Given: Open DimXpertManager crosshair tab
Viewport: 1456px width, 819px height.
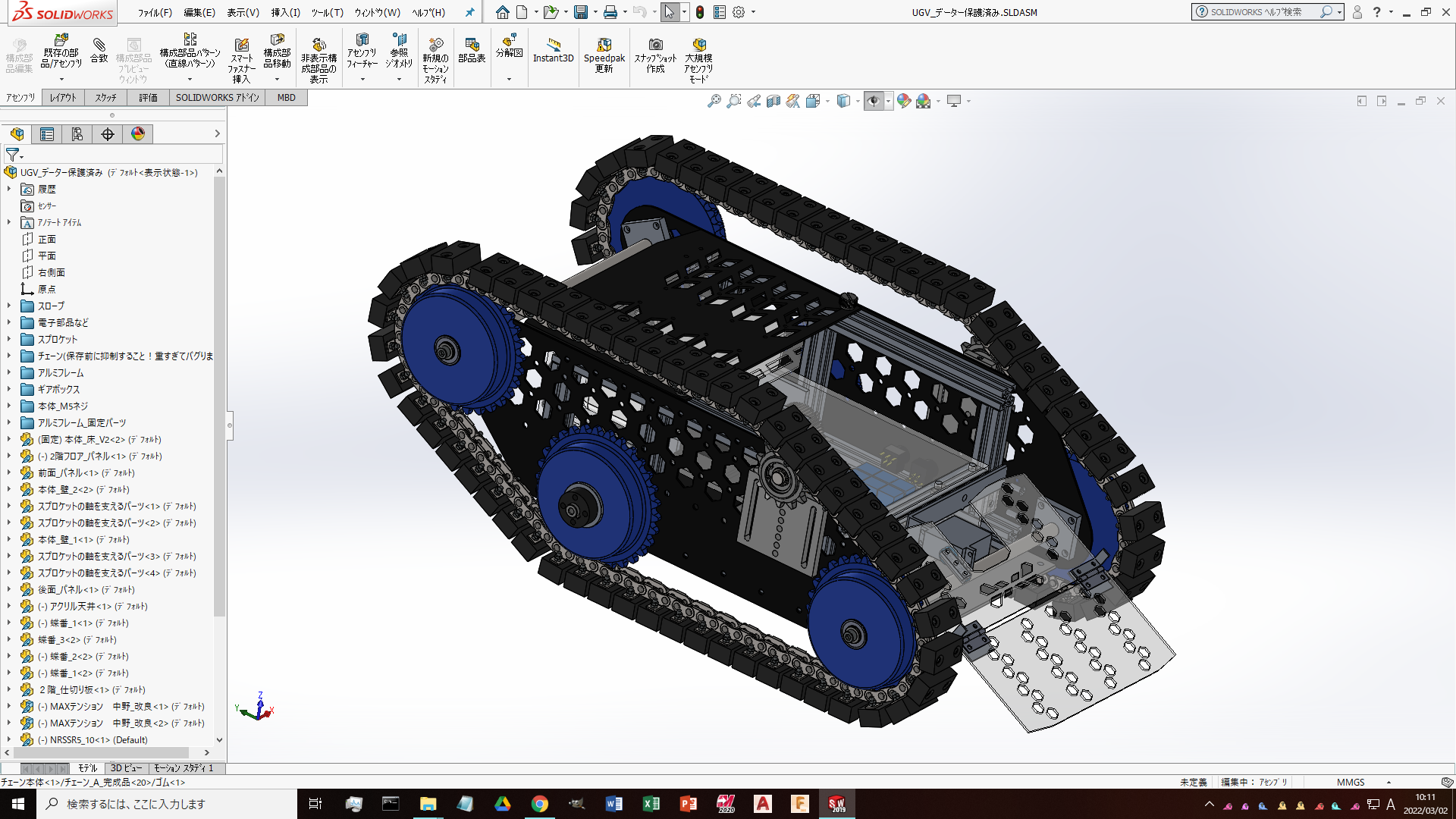Looking at the screenshot, I should tap(108, 134).
